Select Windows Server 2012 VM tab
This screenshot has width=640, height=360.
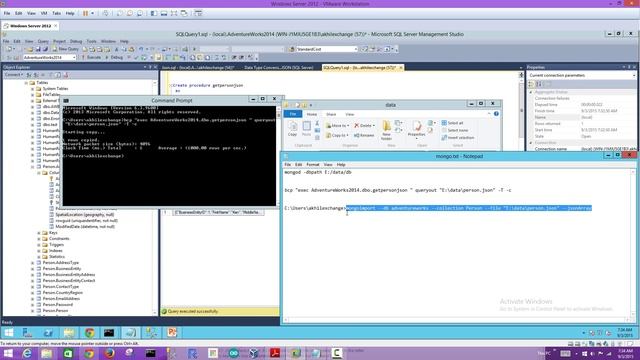[31, 26]
